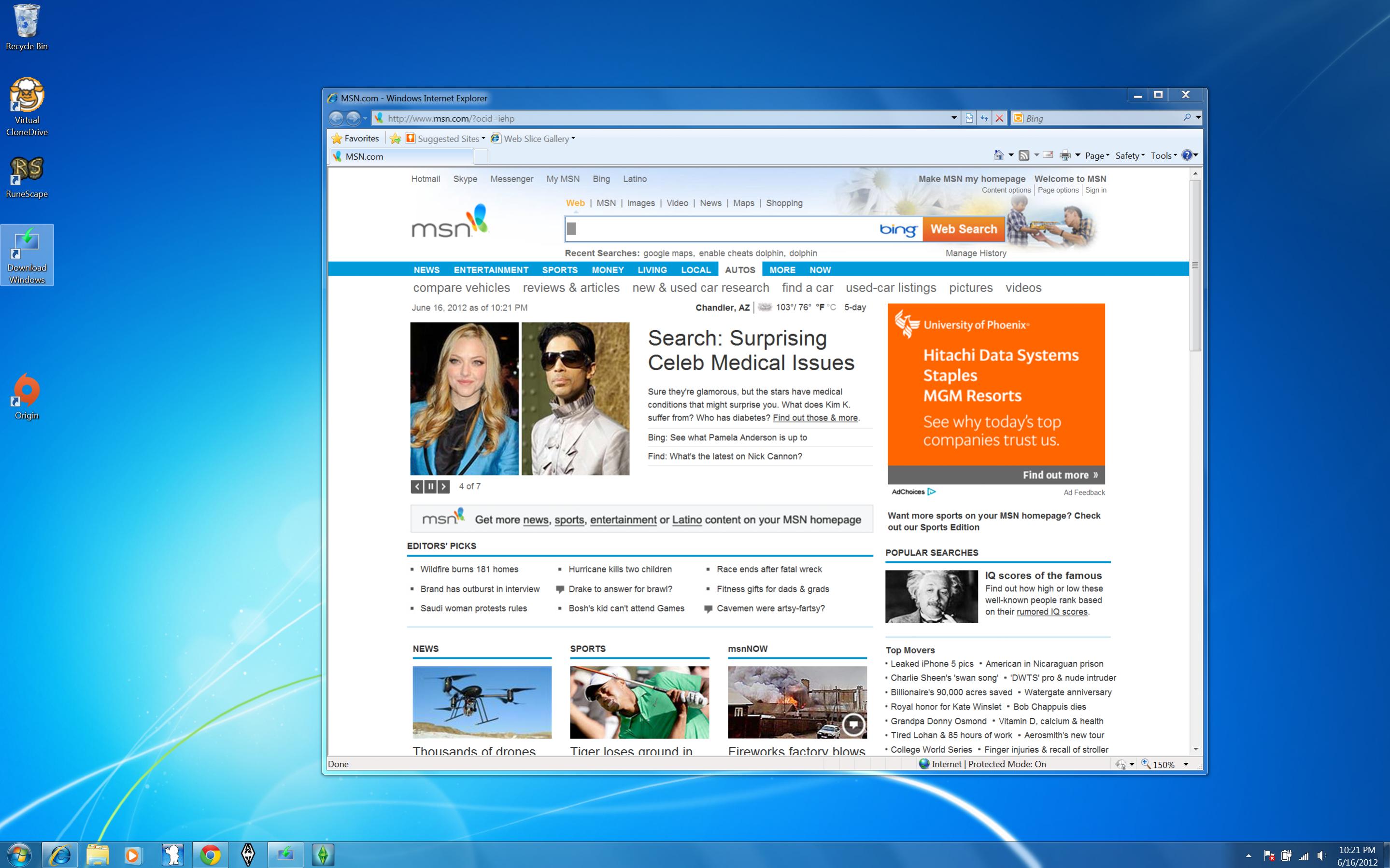The image size is (1390, 868).
Task: Expand the Web Slice Gallery dropdown
Action: click(573, 139)
